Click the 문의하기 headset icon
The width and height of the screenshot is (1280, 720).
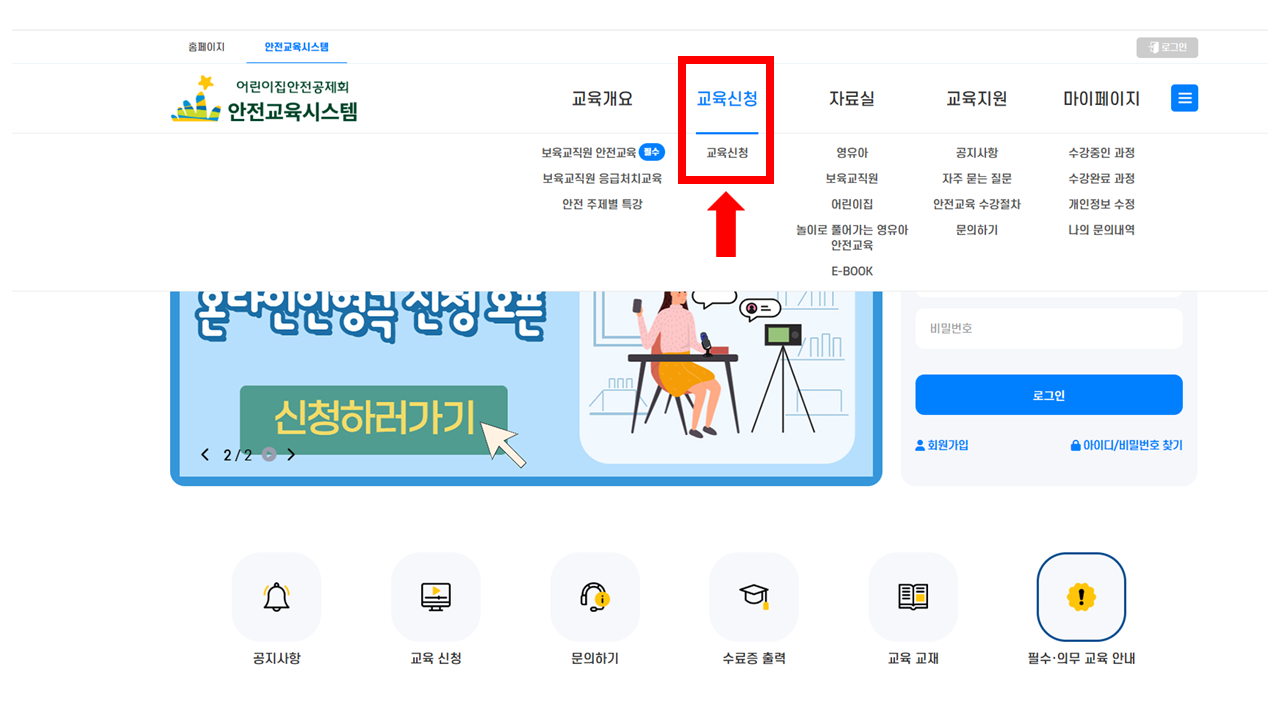point(595,597)
